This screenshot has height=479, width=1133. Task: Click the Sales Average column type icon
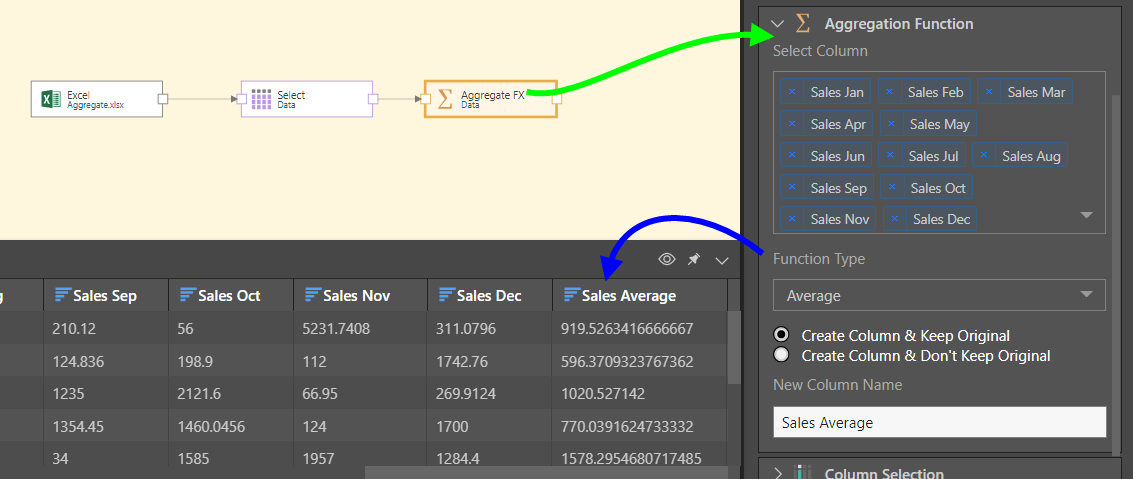click(x=570, y=295)
